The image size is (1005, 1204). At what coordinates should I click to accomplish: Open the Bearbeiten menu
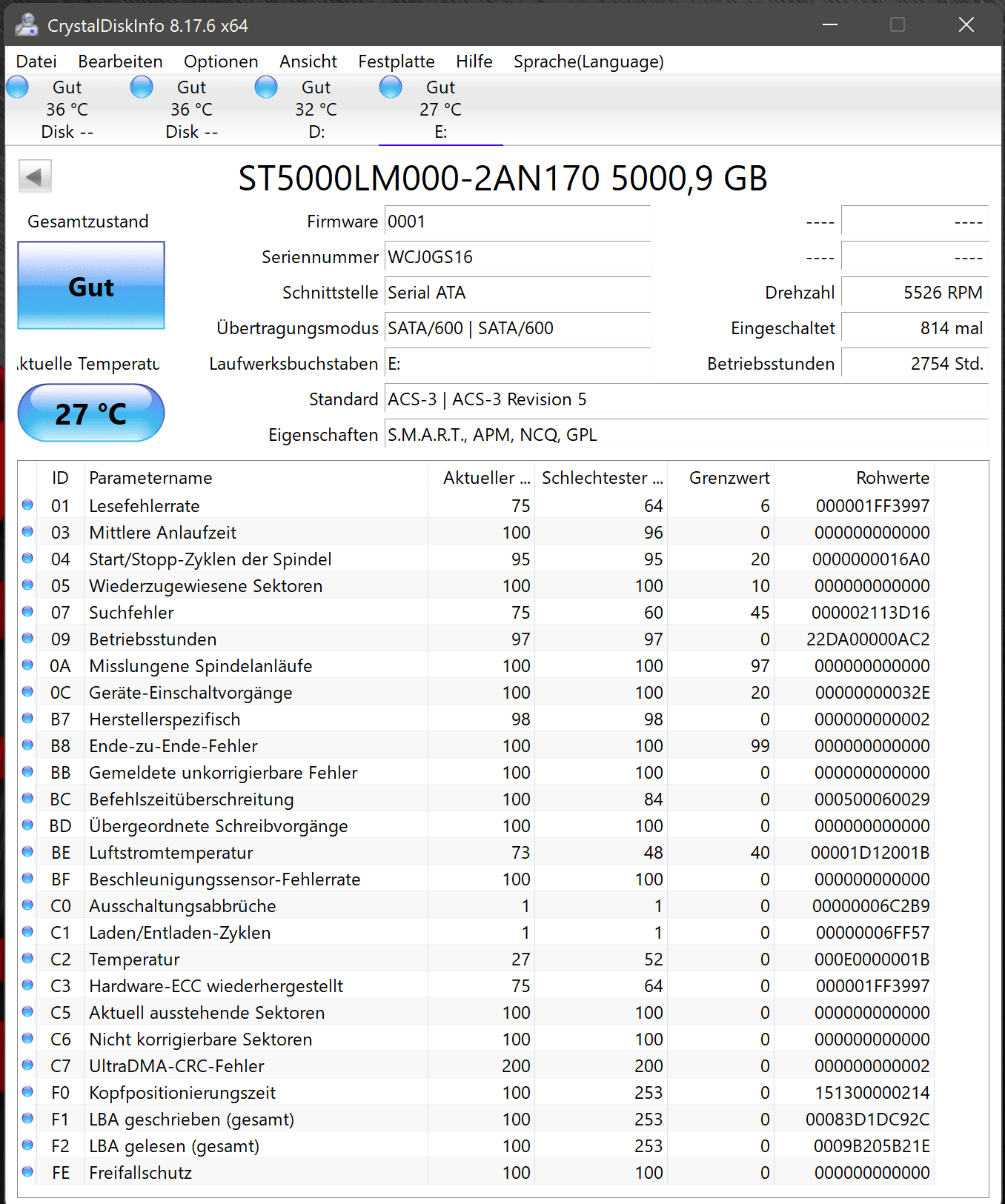coord(120,61)
